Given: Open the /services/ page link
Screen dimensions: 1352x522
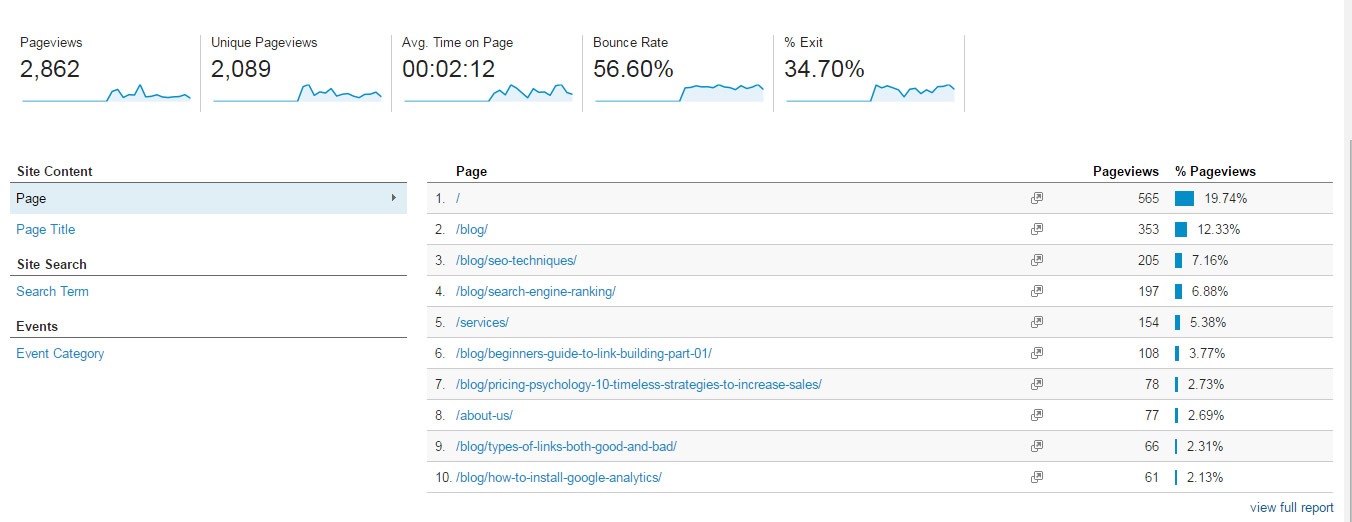Looking at the screenshot, I should [482, 322].
